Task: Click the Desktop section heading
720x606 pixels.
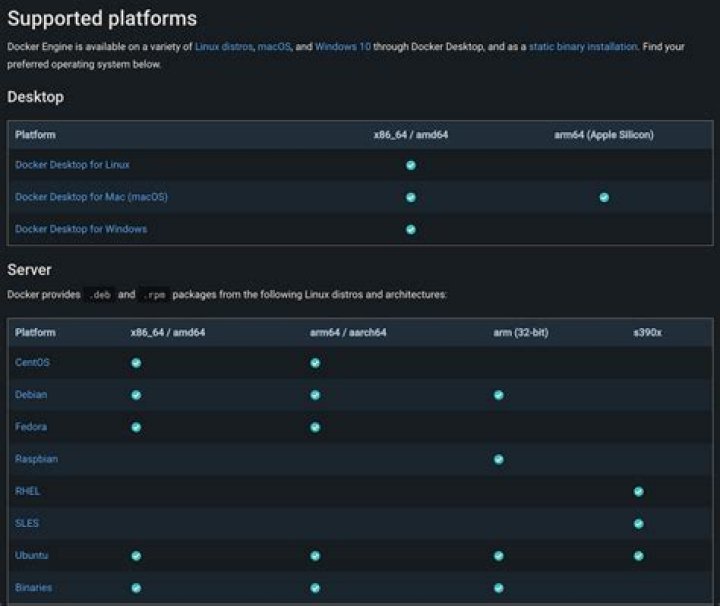Action: [35, 97]
